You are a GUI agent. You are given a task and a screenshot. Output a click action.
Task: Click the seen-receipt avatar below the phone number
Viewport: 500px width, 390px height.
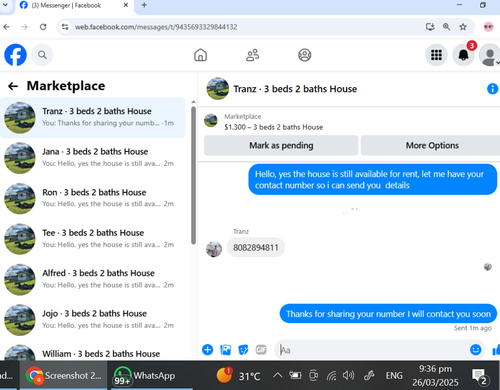[x=488, y=266]
